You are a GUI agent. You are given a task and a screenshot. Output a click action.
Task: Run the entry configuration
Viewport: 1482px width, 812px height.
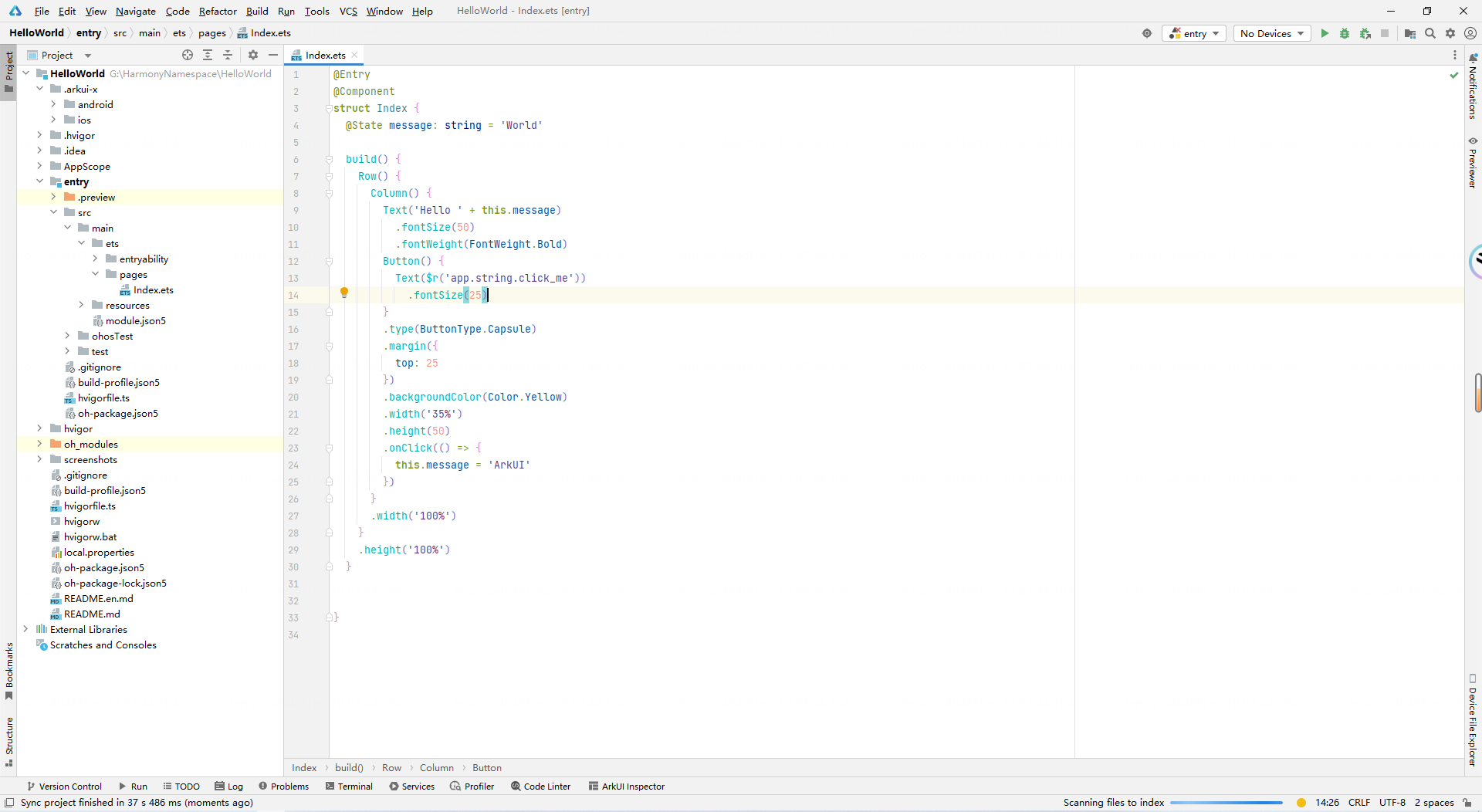1324,33
